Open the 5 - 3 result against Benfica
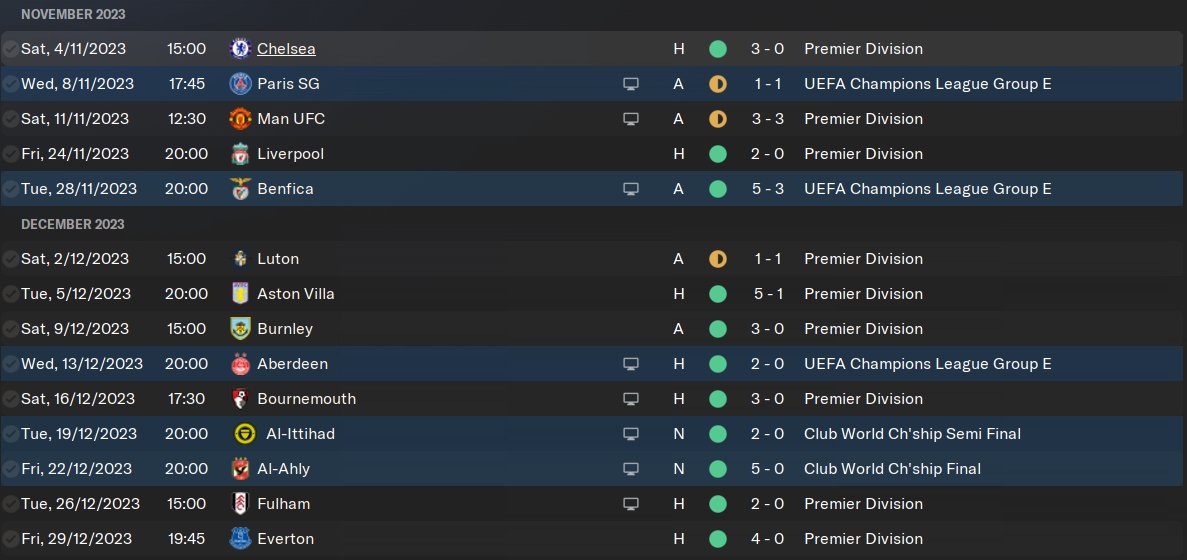1187x560 pixels. click(769, 189)
